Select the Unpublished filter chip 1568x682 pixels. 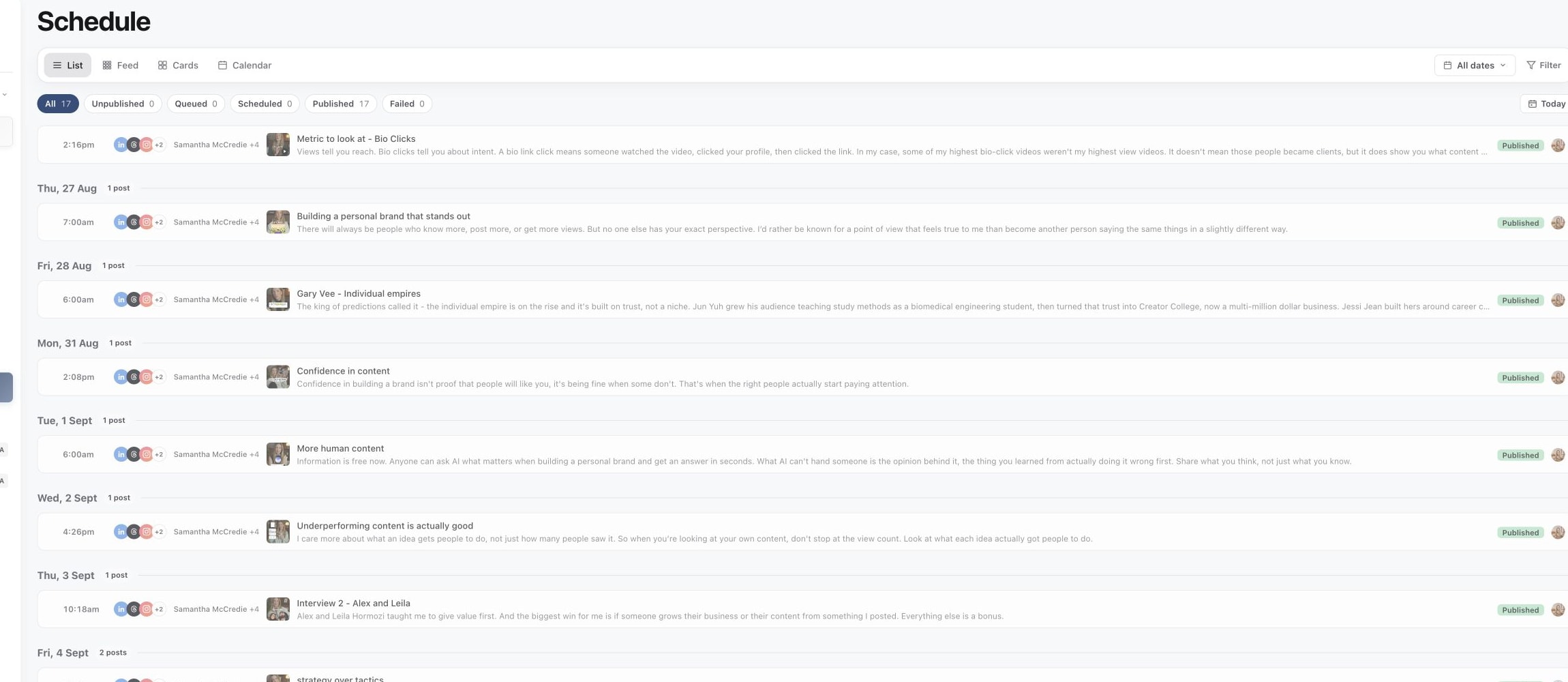[x=123, y=104]
